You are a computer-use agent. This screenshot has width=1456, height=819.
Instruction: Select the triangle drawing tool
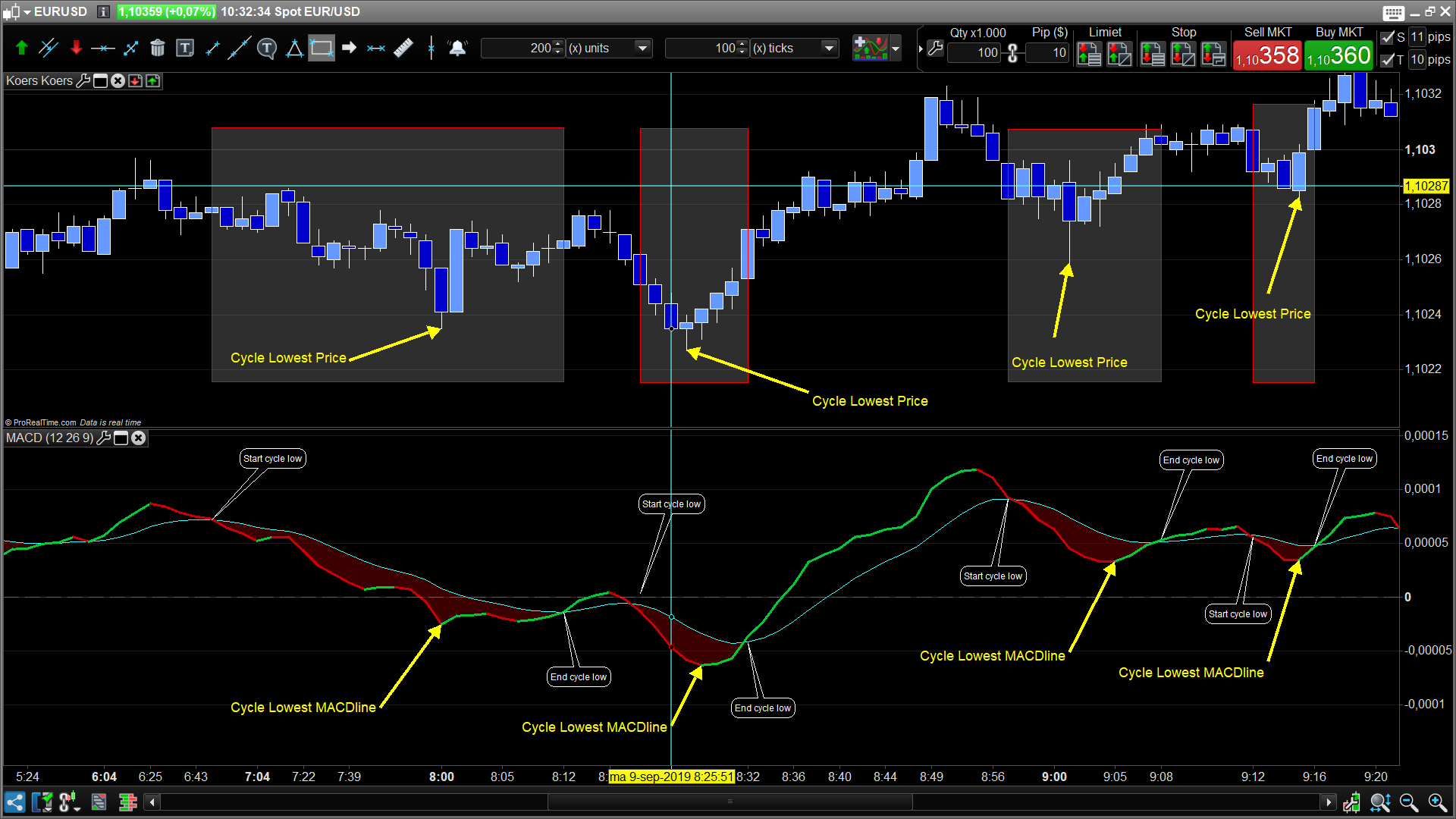tap(294, 49)
